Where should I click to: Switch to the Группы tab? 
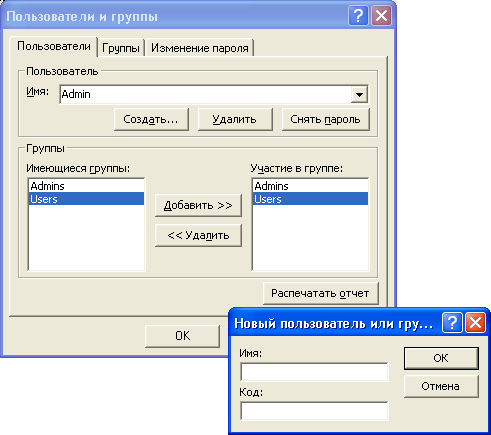pos(121,48)
